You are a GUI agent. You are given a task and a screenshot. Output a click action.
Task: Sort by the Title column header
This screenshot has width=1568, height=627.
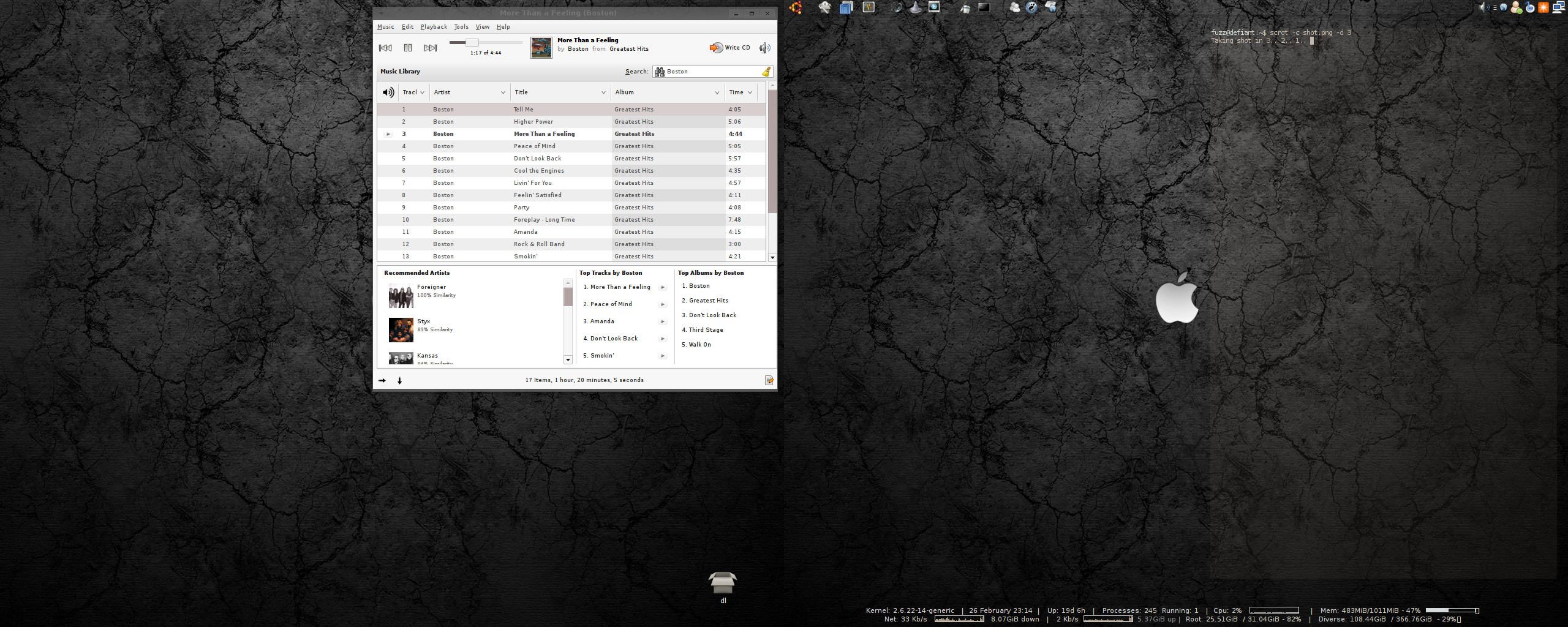(x=560, y=92)
